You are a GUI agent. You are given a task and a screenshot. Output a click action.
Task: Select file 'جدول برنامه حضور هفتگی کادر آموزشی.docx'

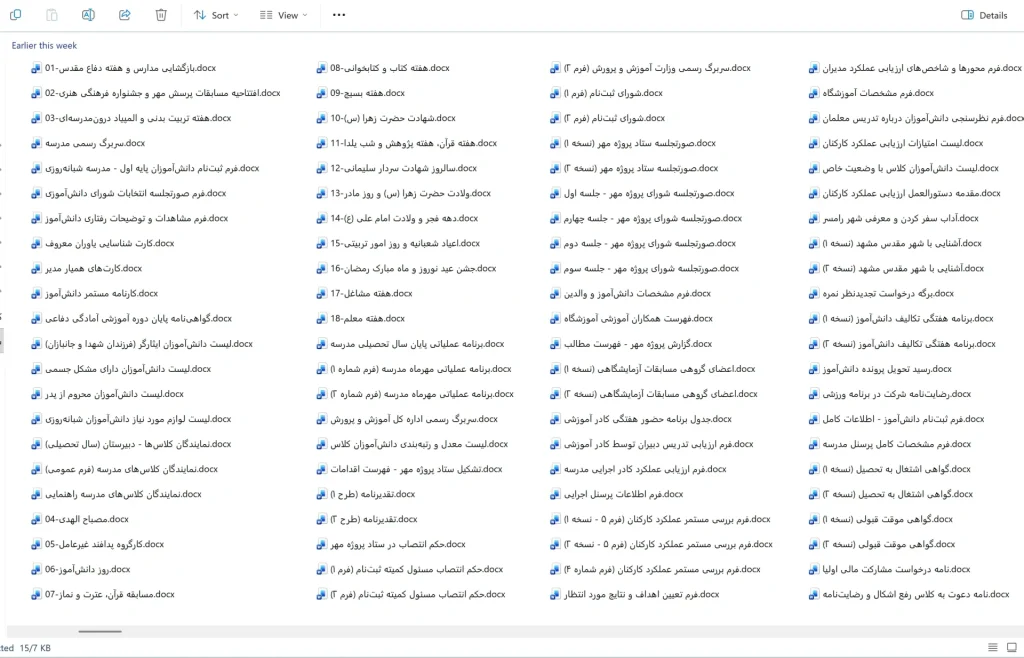[x=641, y=419]
